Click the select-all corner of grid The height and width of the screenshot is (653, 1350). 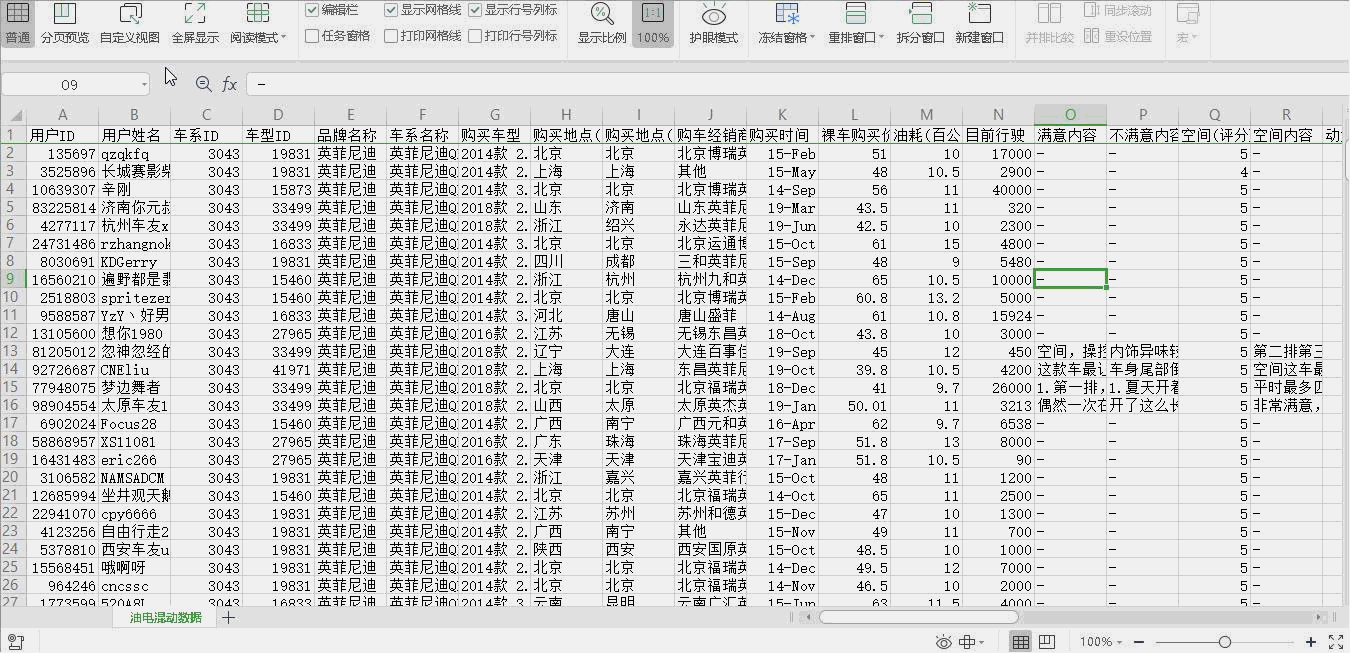point(13,114)
